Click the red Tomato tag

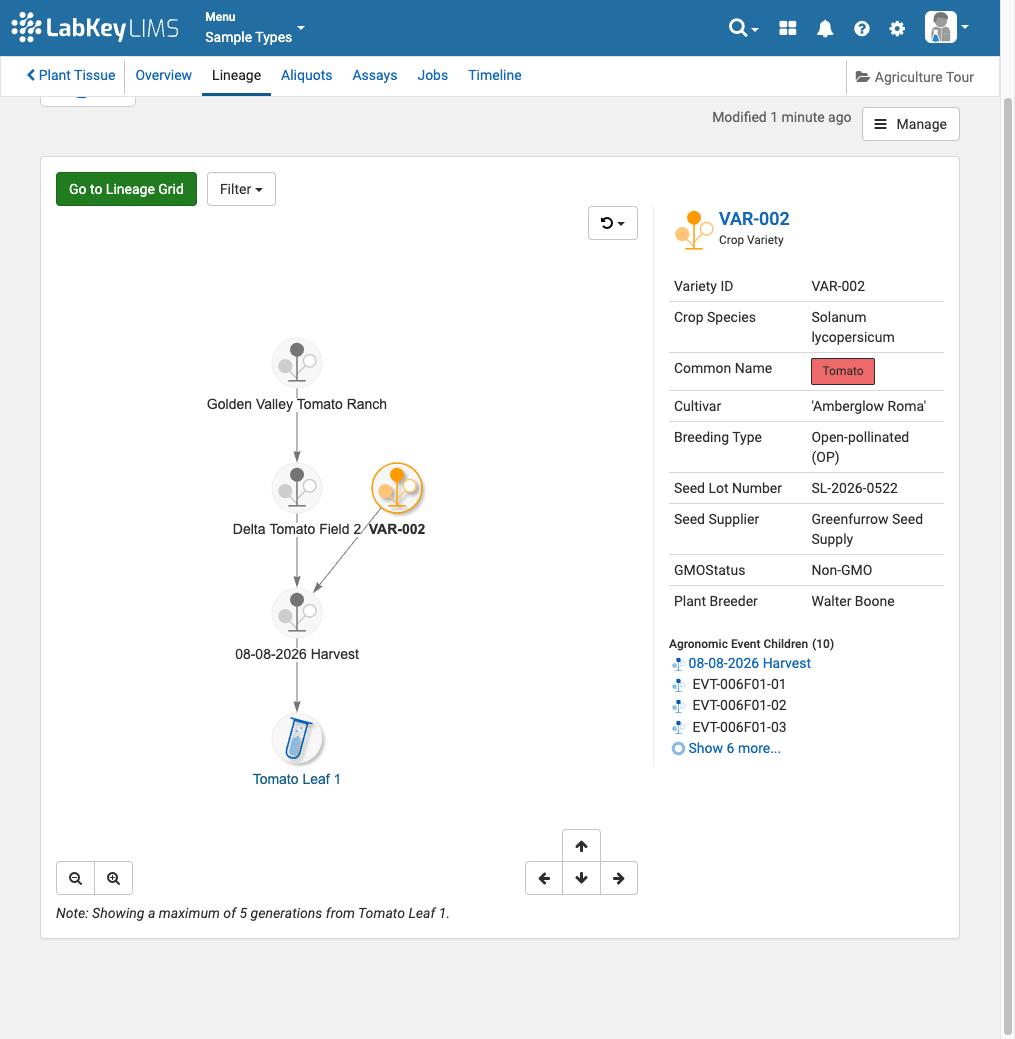click(x=843, y=371)
